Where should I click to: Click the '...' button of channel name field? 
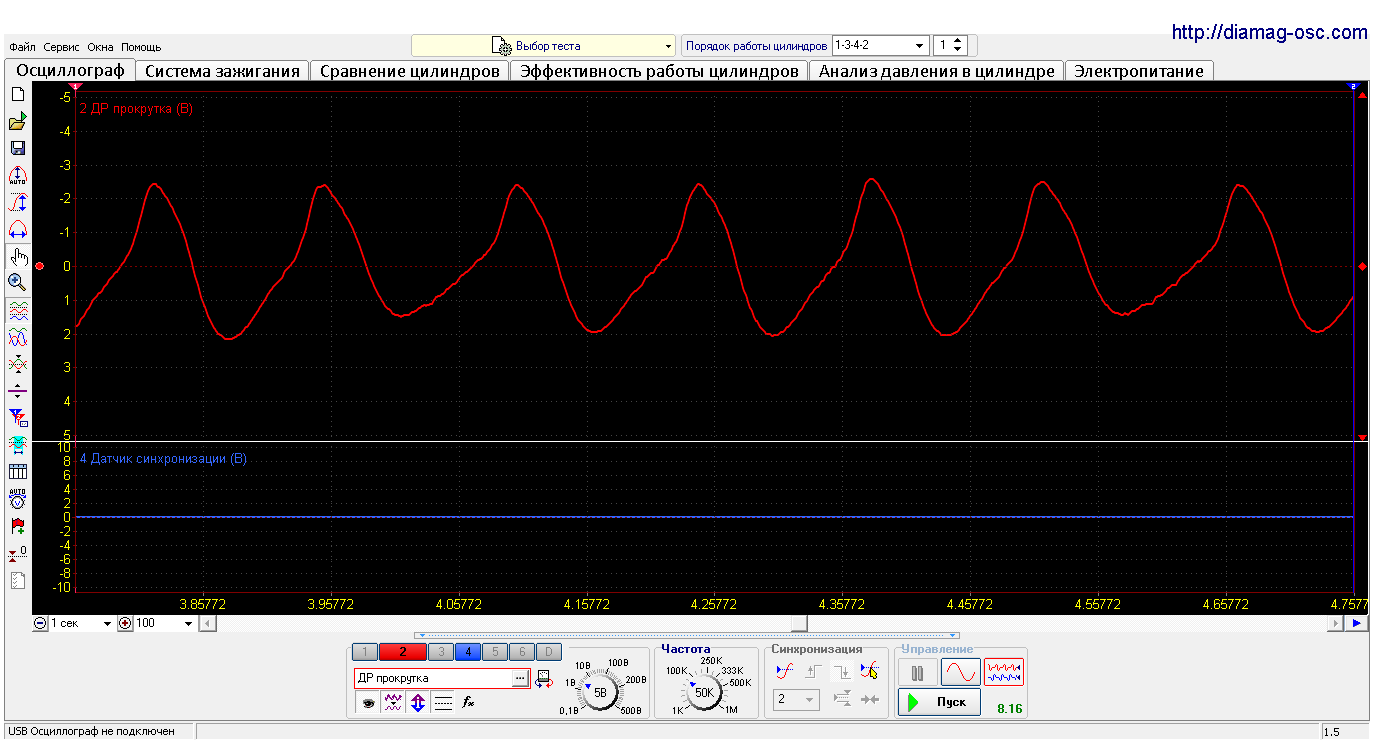click(x=519, y=678)
